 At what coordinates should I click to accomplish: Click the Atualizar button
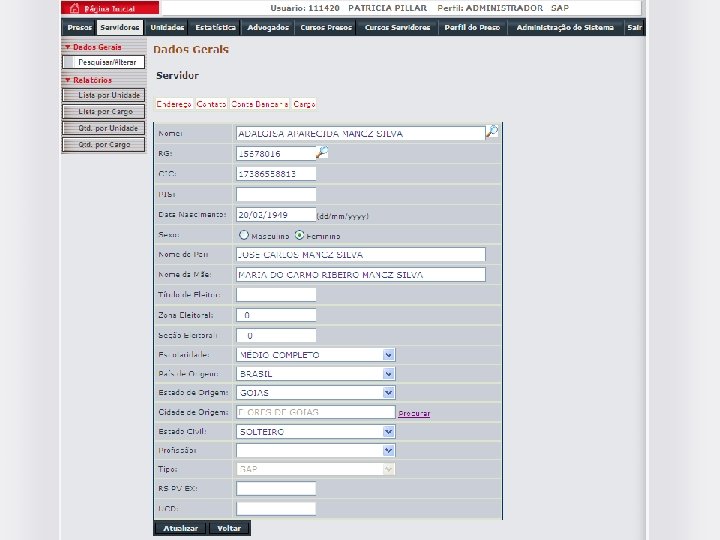coord(180,528)
